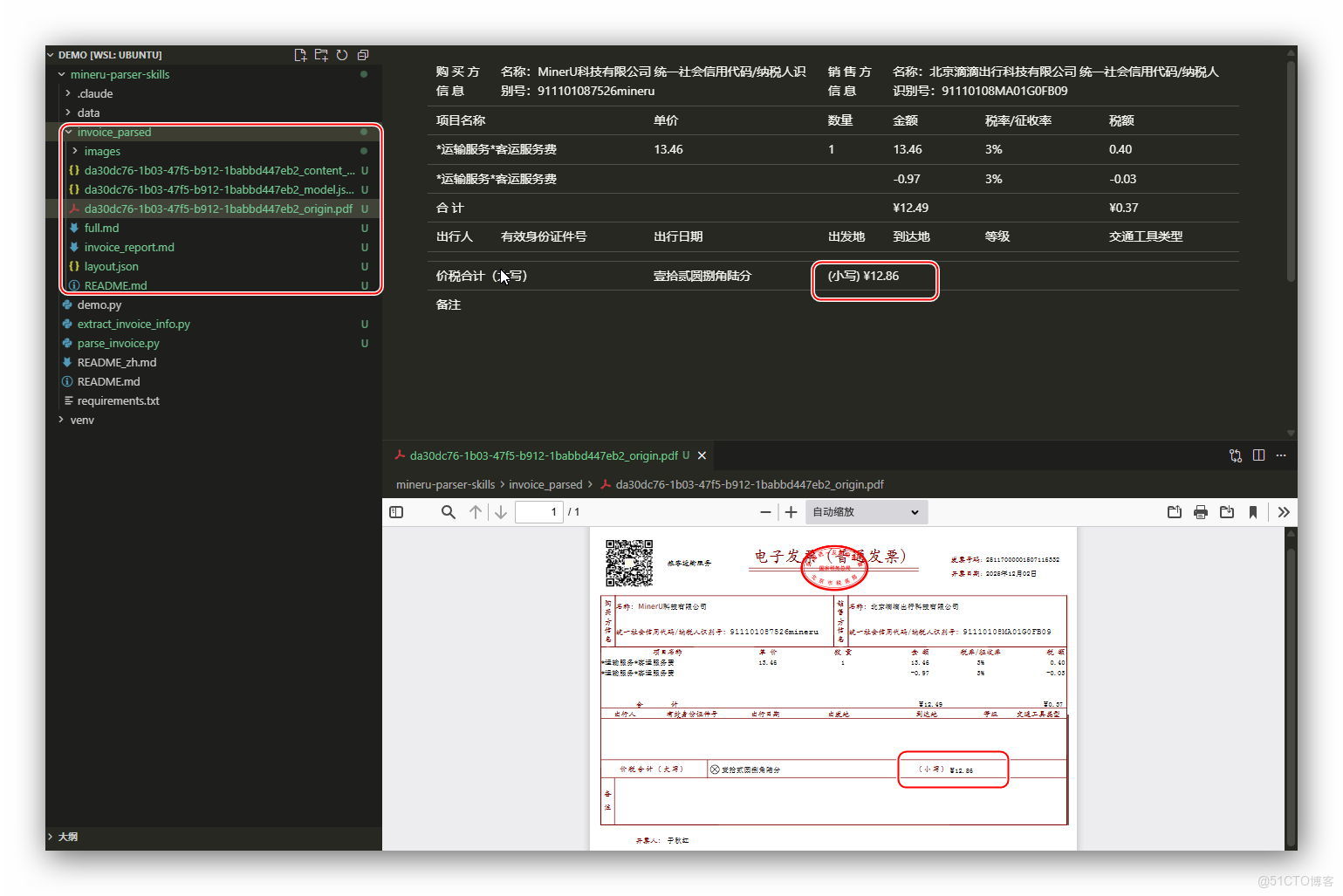
Task: Zoom in the PDF with plus button
Action: [791, 512]
